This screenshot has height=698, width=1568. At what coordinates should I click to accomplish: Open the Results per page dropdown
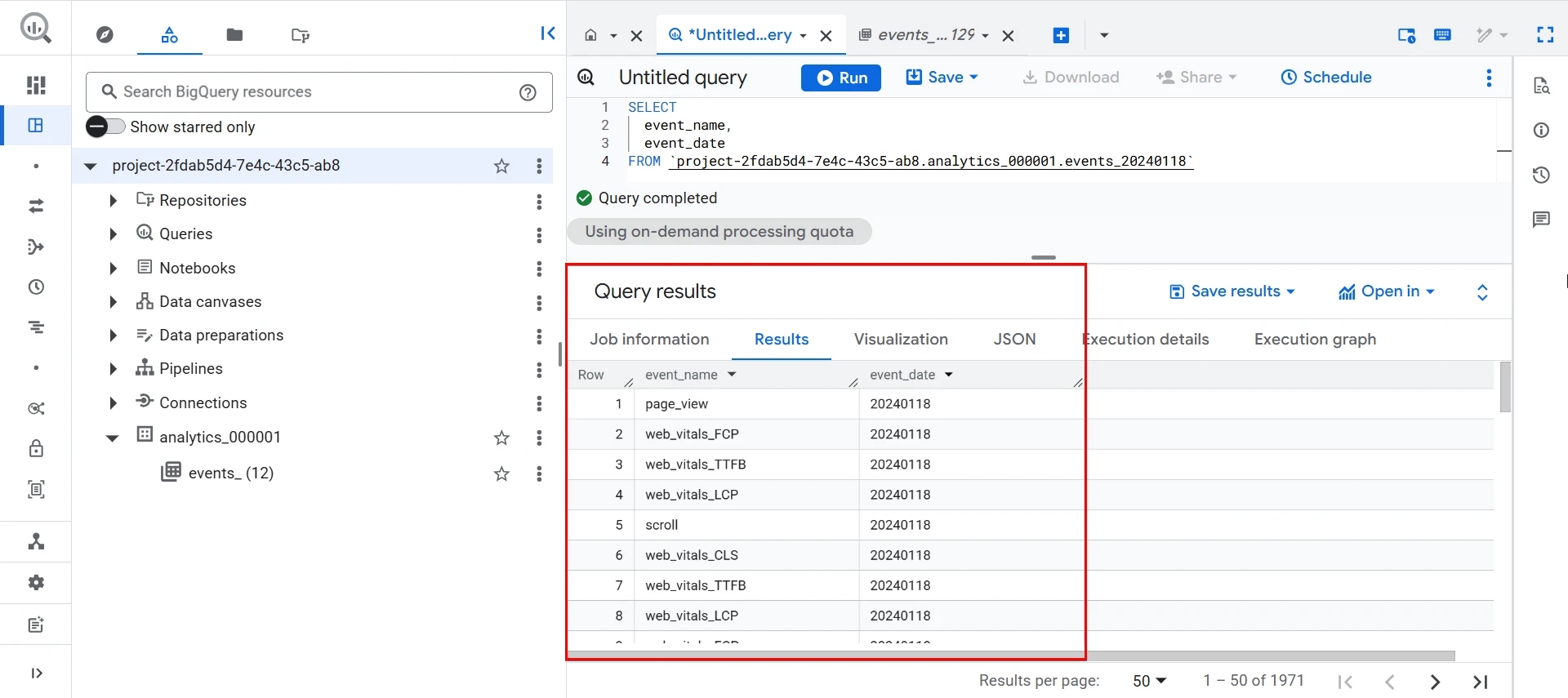coord(1150,681)
